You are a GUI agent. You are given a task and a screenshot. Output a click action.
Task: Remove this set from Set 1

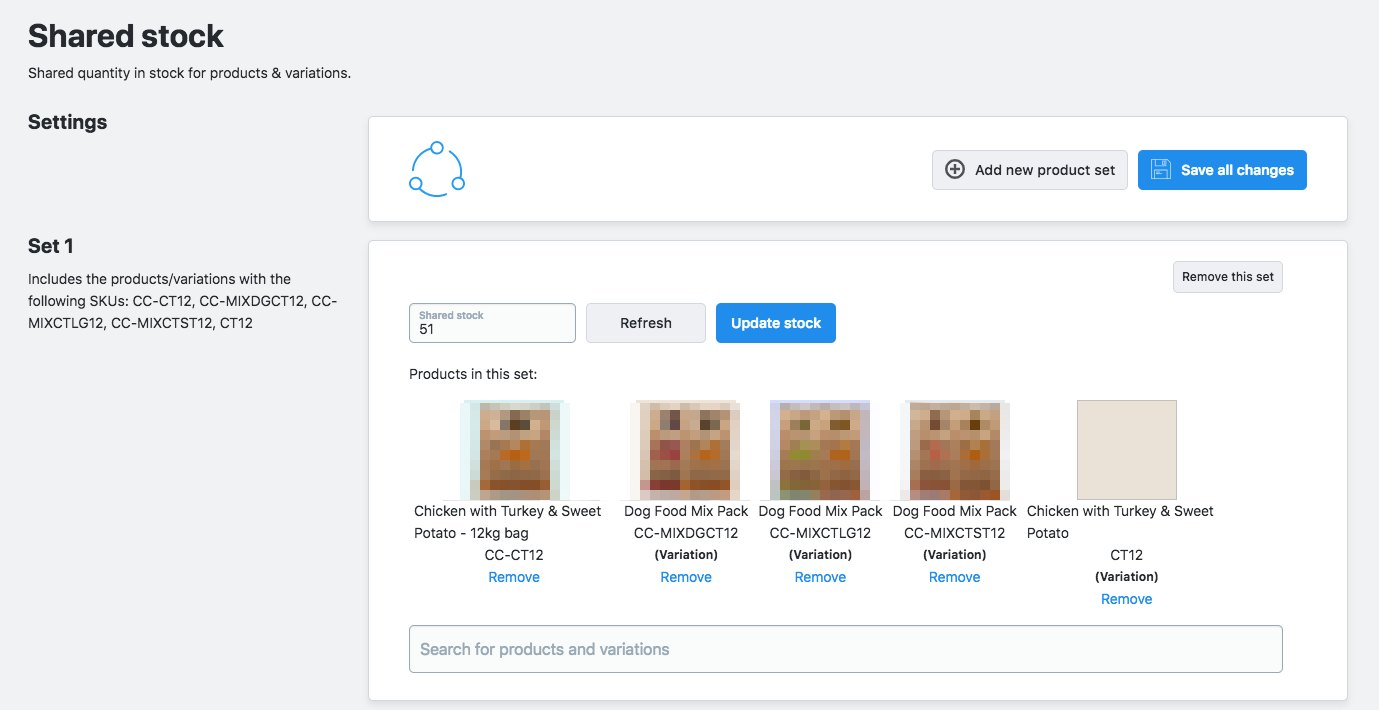point(1228,277)
